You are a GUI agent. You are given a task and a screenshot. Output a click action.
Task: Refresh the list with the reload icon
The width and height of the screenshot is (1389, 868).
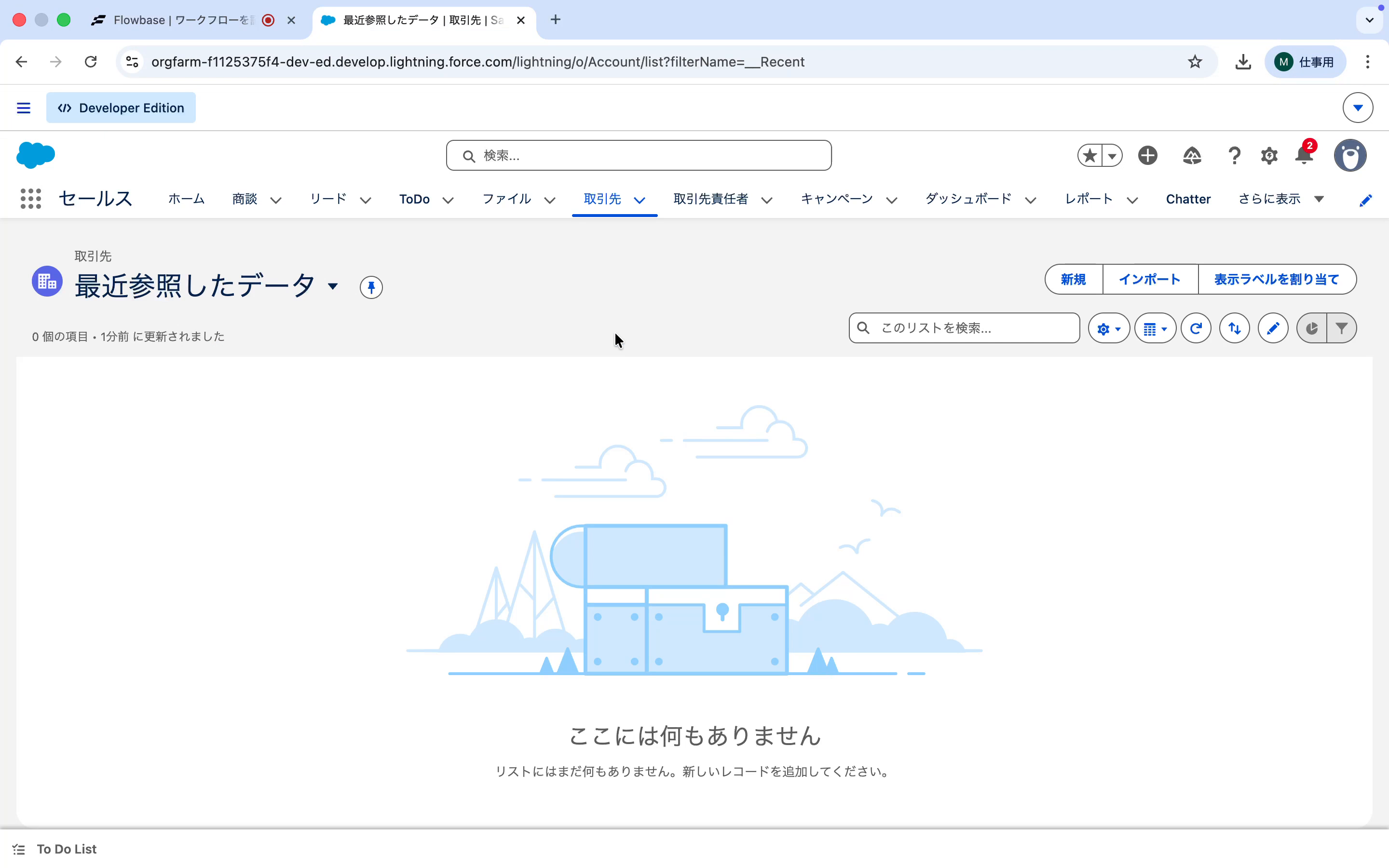point(1196,328)
